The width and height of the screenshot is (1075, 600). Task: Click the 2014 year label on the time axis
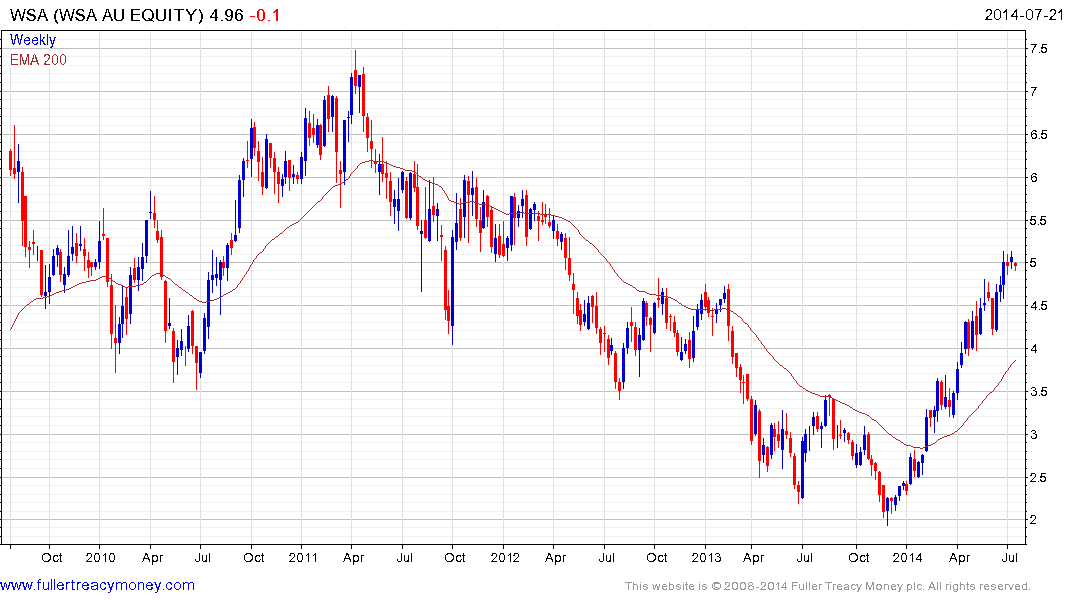click(907, 557)
